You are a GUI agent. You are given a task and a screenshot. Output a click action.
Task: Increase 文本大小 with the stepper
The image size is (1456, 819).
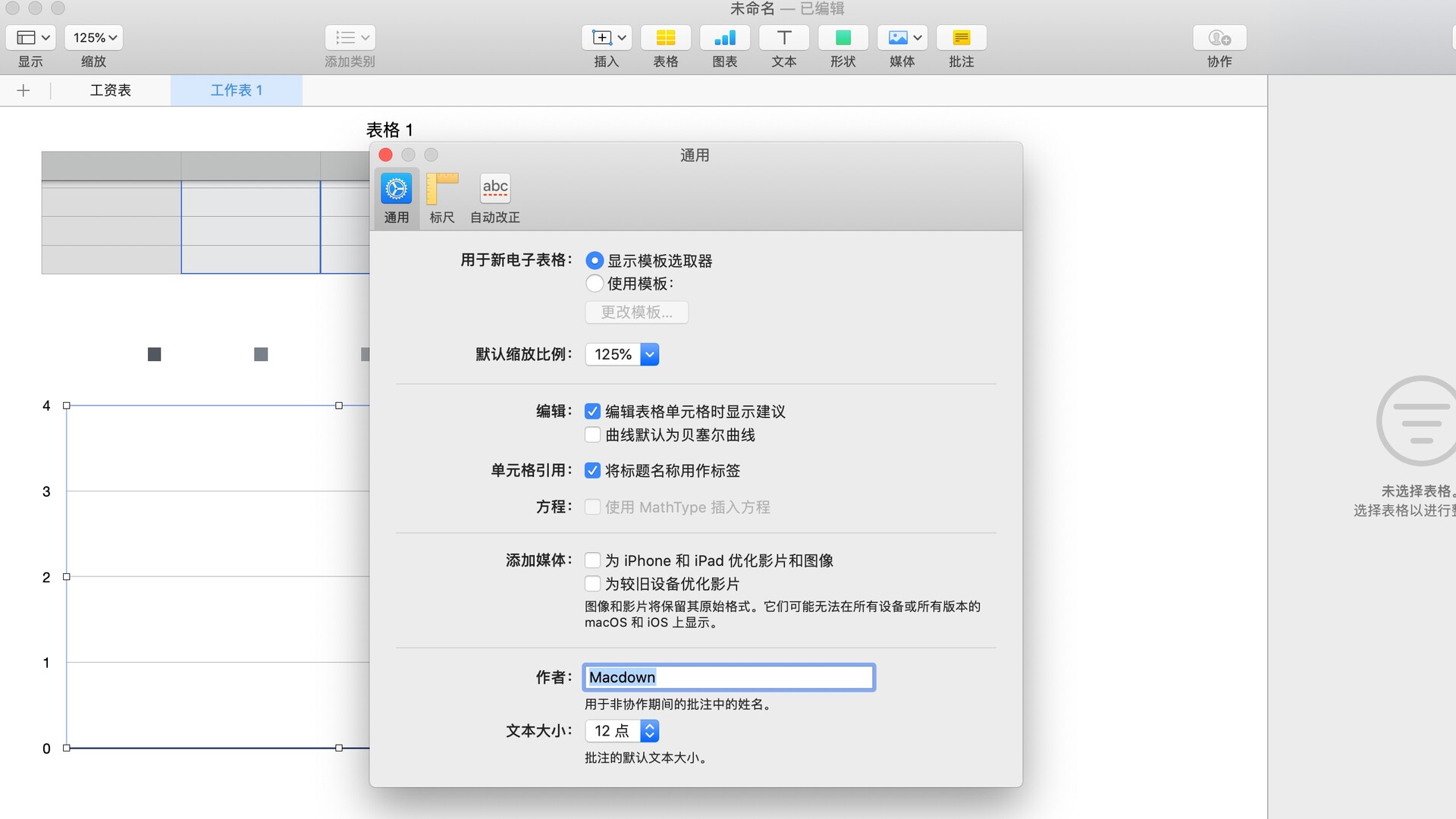(649, 726)
